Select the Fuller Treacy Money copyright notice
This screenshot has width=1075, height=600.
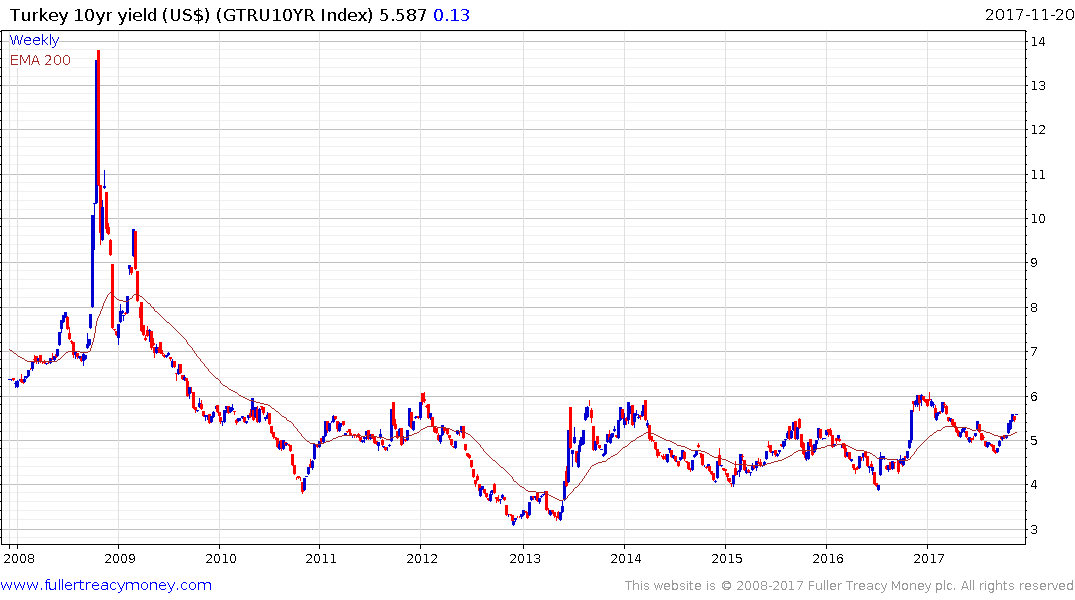click(x=849, y=586)
